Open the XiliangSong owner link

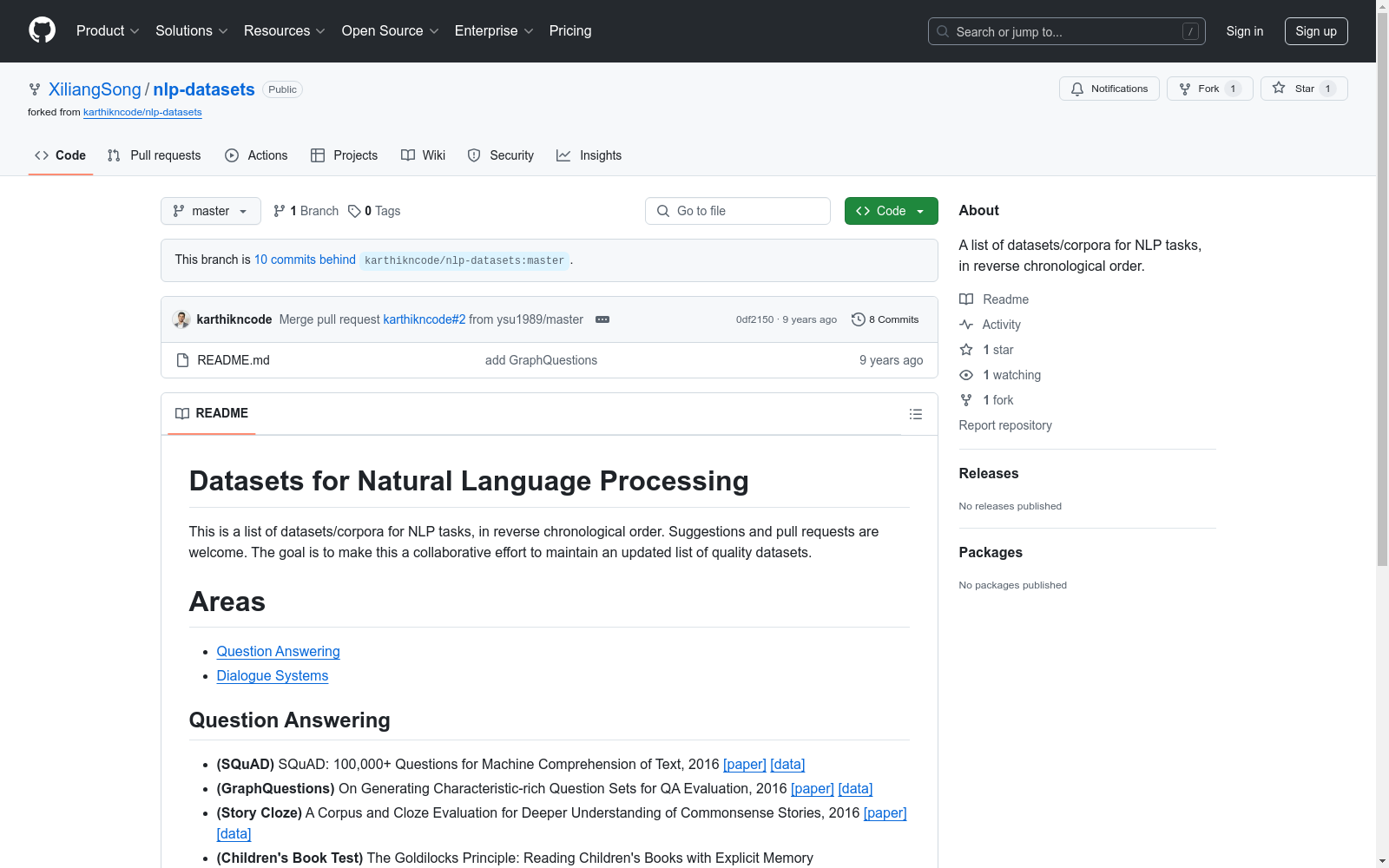(x=95, y=89)
